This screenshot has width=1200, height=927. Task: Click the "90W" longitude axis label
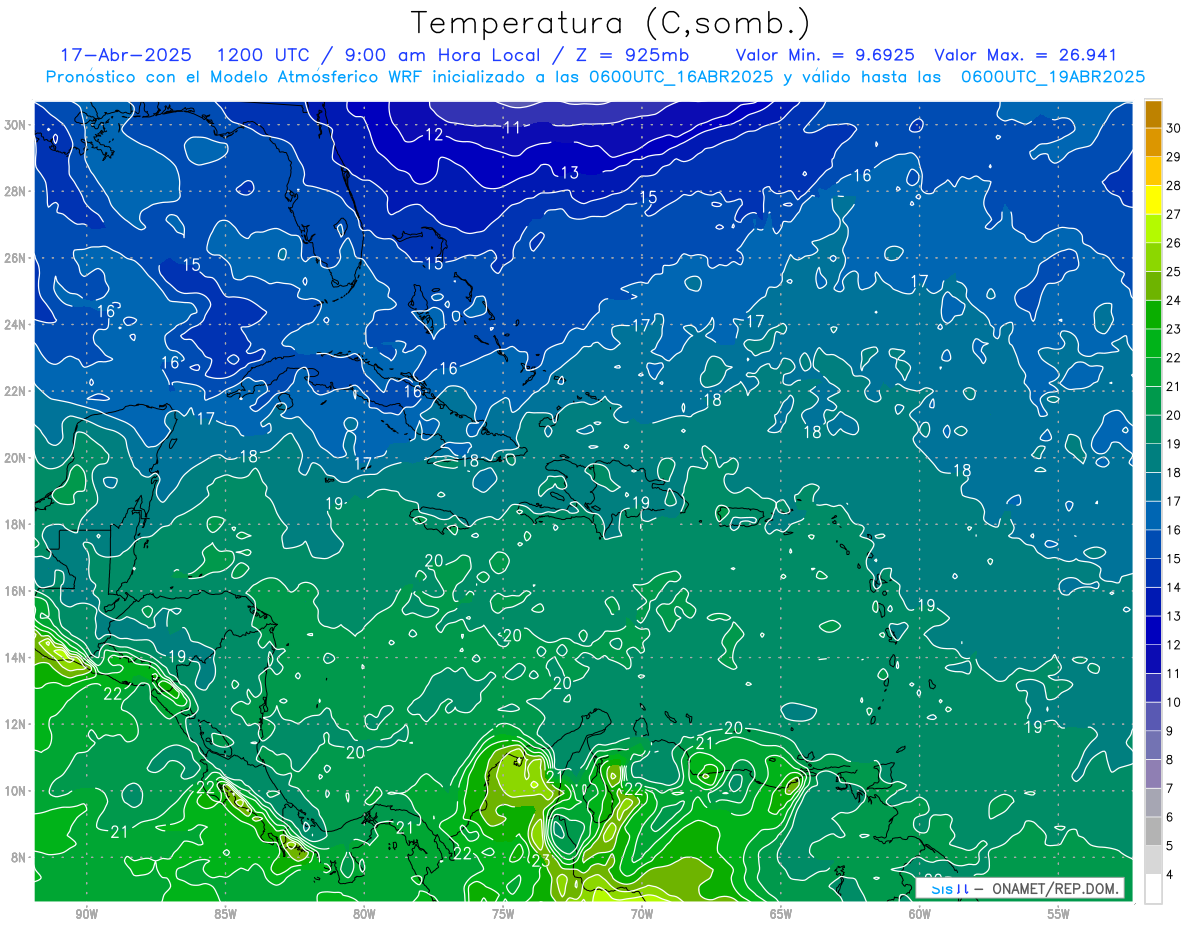click(86, 914)
